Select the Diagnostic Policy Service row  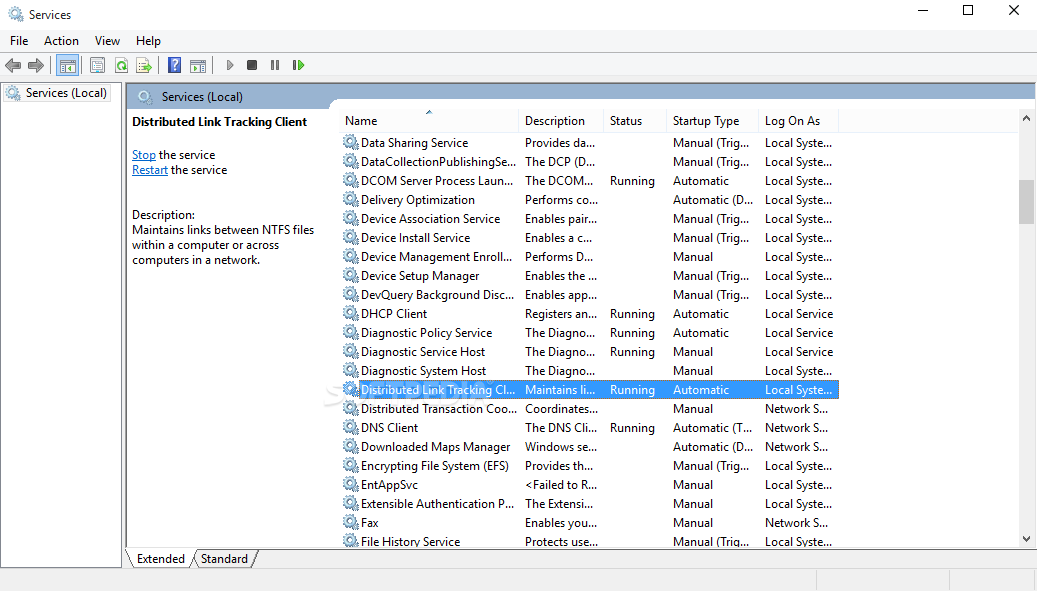590,333
